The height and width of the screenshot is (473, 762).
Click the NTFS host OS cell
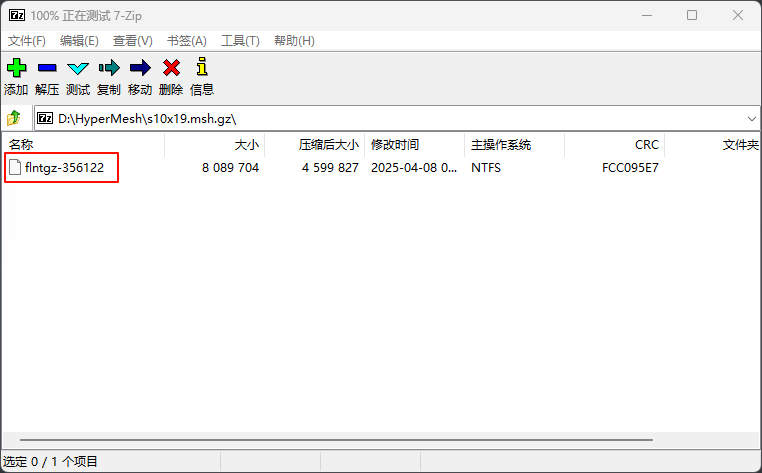coord(486,168)
